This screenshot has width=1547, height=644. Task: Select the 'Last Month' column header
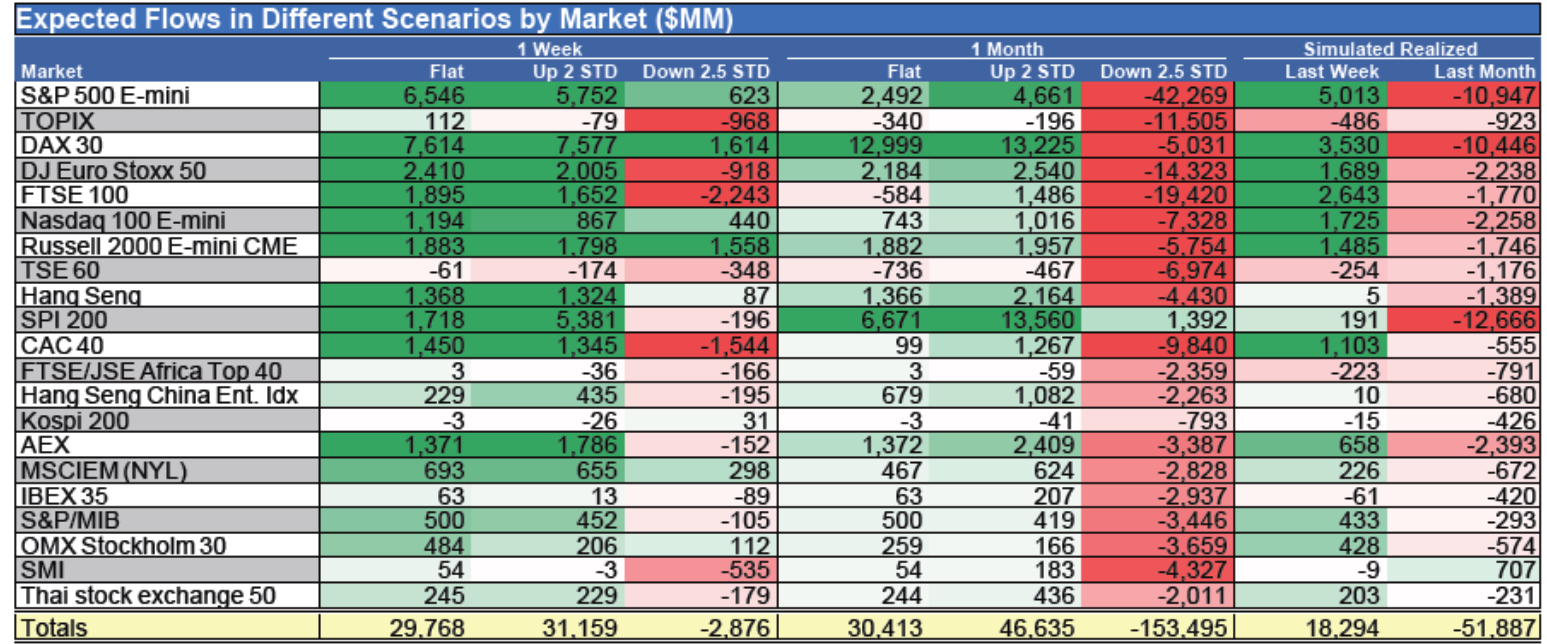(x=1485, y=71)
